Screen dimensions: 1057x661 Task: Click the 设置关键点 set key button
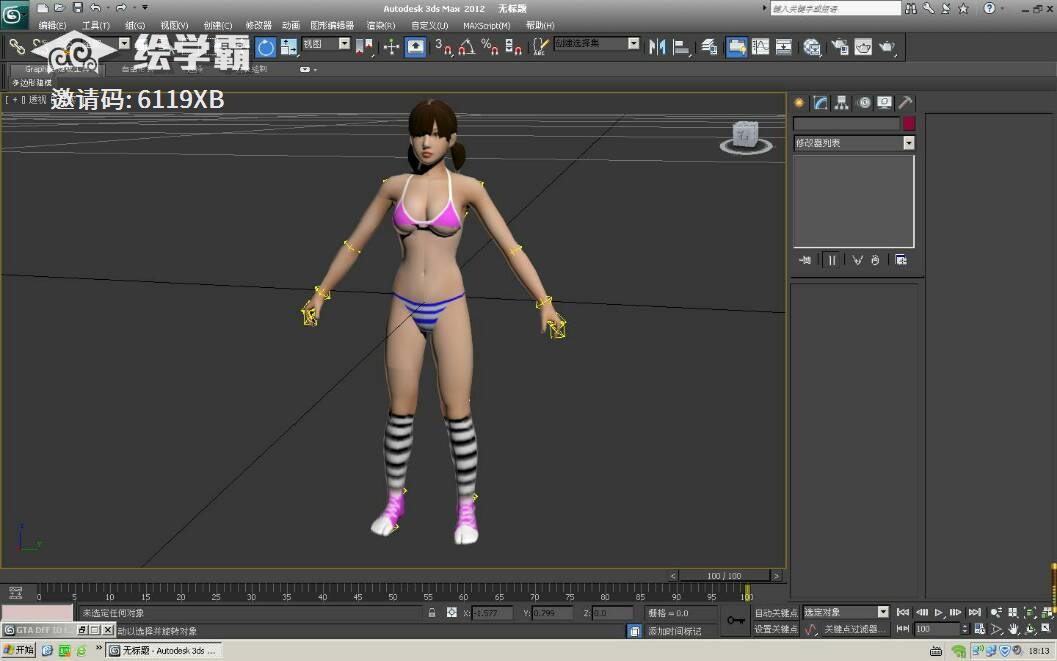point(775,629)
